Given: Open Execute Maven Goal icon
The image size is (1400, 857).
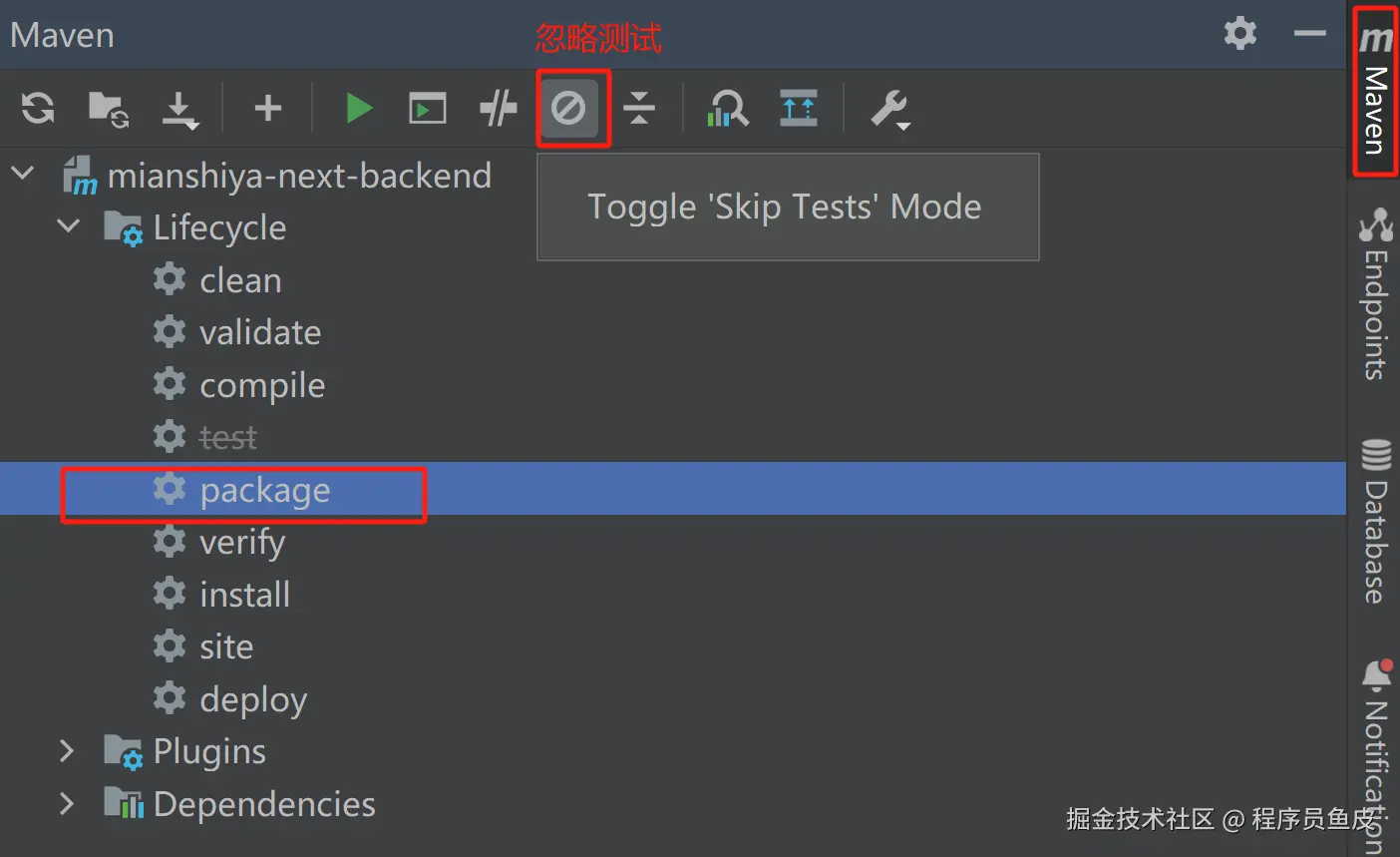Looking at the screenshot, I should click(427, 108).
